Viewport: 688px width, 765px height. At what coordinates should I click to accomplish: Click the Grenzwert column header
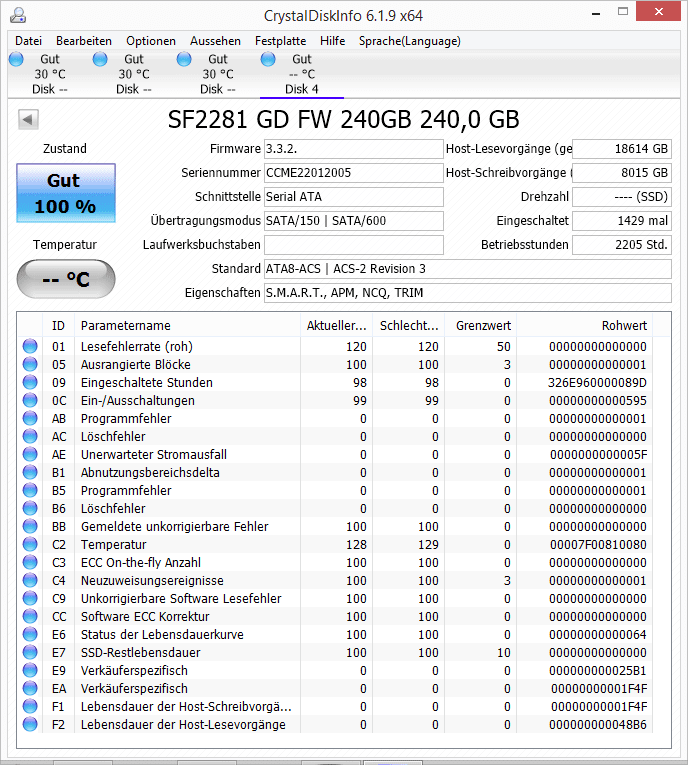coord(481,325)
